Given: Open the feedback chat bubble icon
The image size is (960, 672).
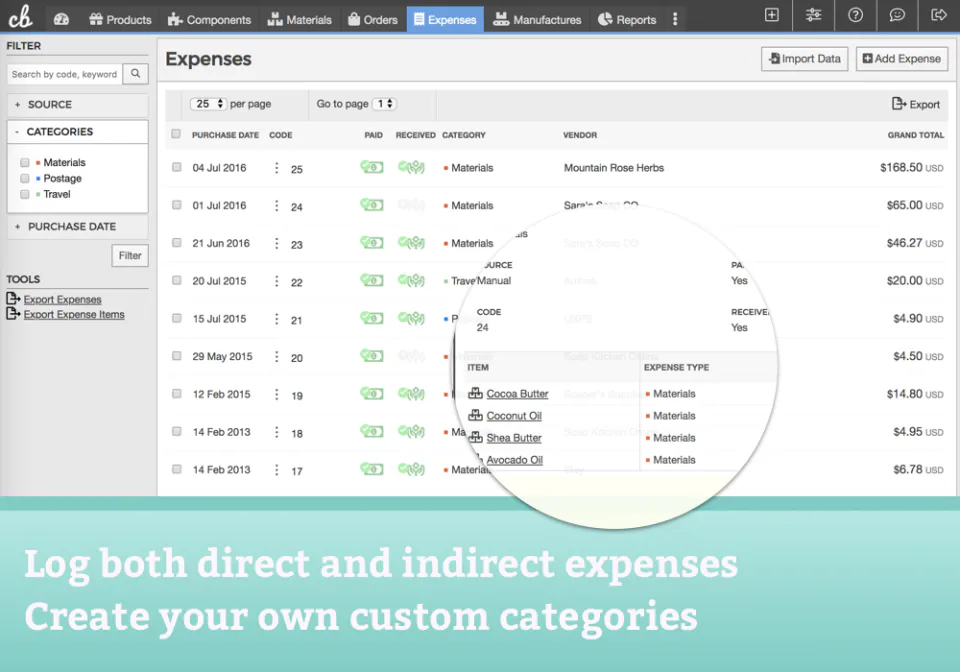Looking at the screenshot, I should [897, 15].
